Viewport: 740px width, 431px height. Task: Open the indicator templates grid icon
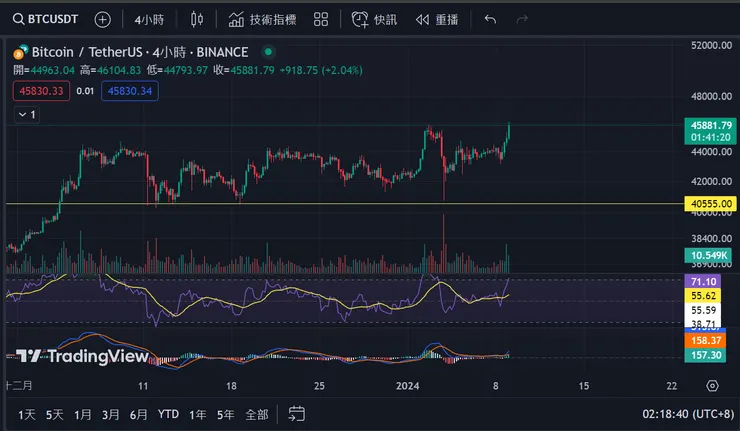(x=321, y=19)
